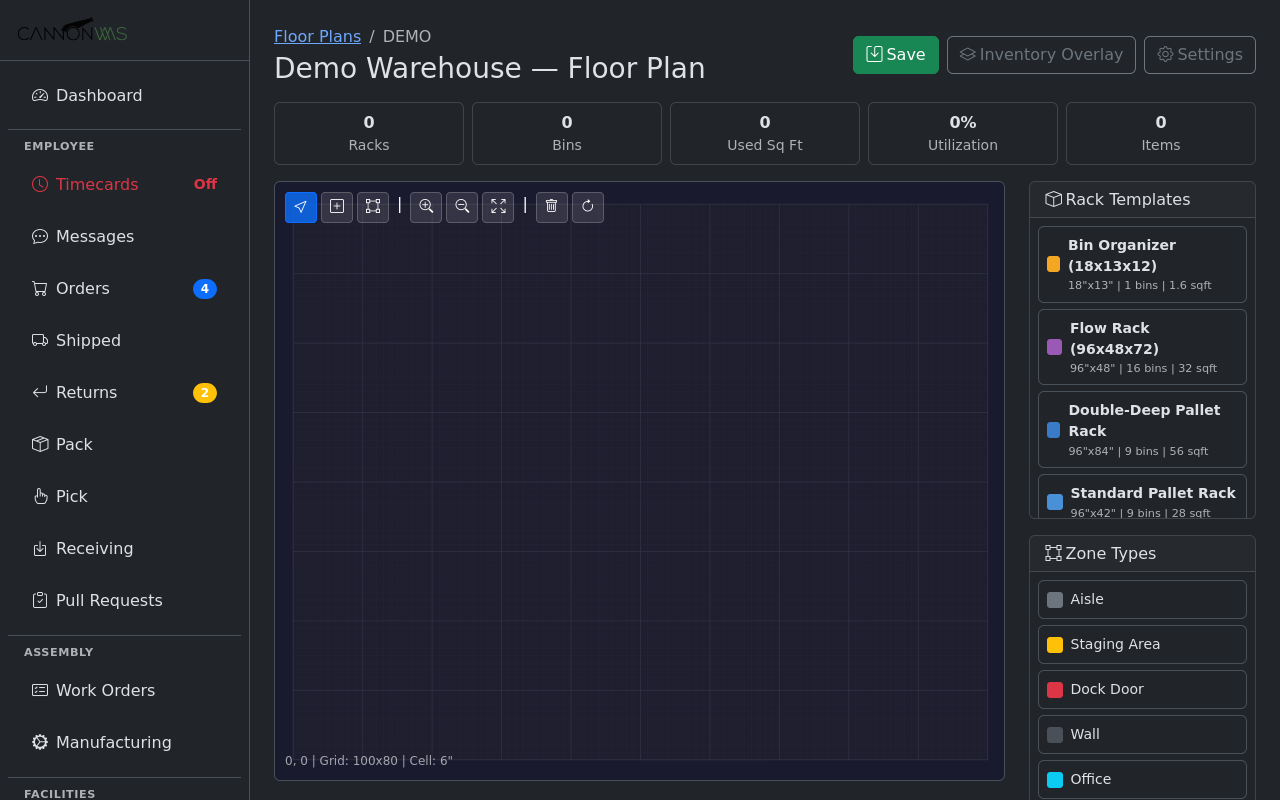
Task: Fit the floor plan to the screen
Action: coord(498,207)
